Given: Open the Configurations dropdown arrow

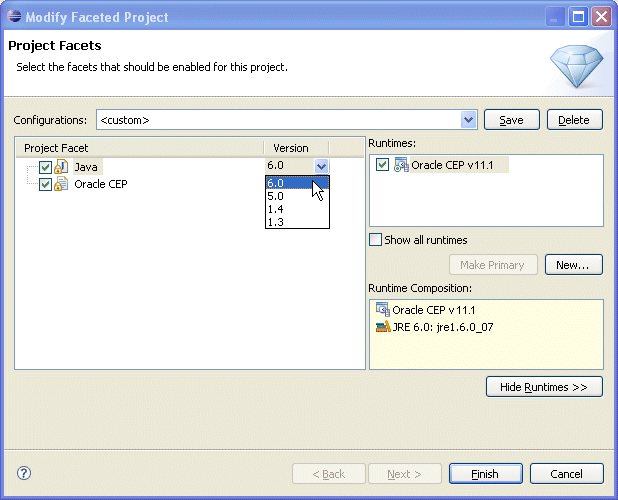Looking at the screenshot, I should [469, 120].
